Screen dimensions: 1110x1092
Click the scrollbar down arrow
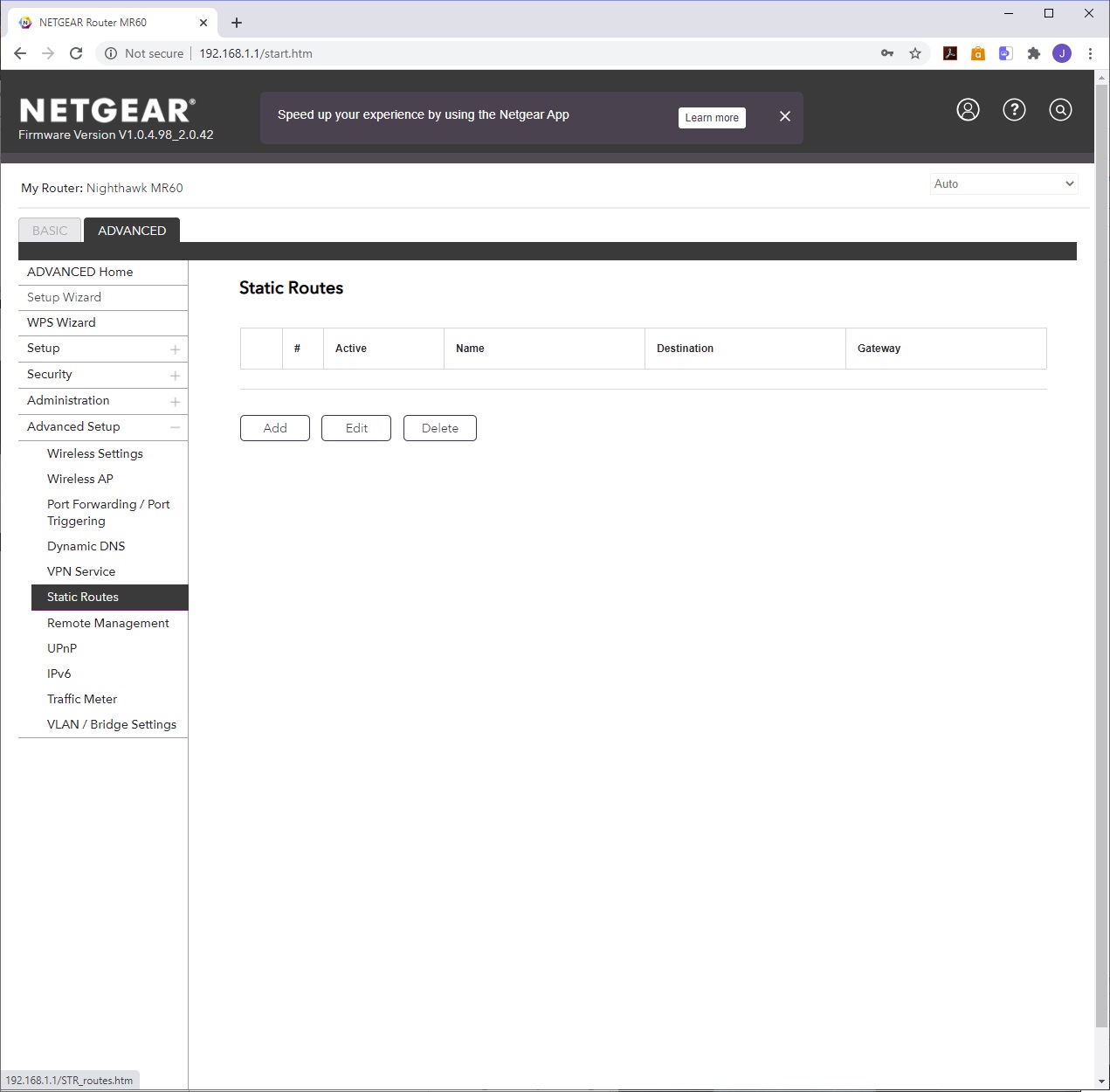coord(1101,1082)
